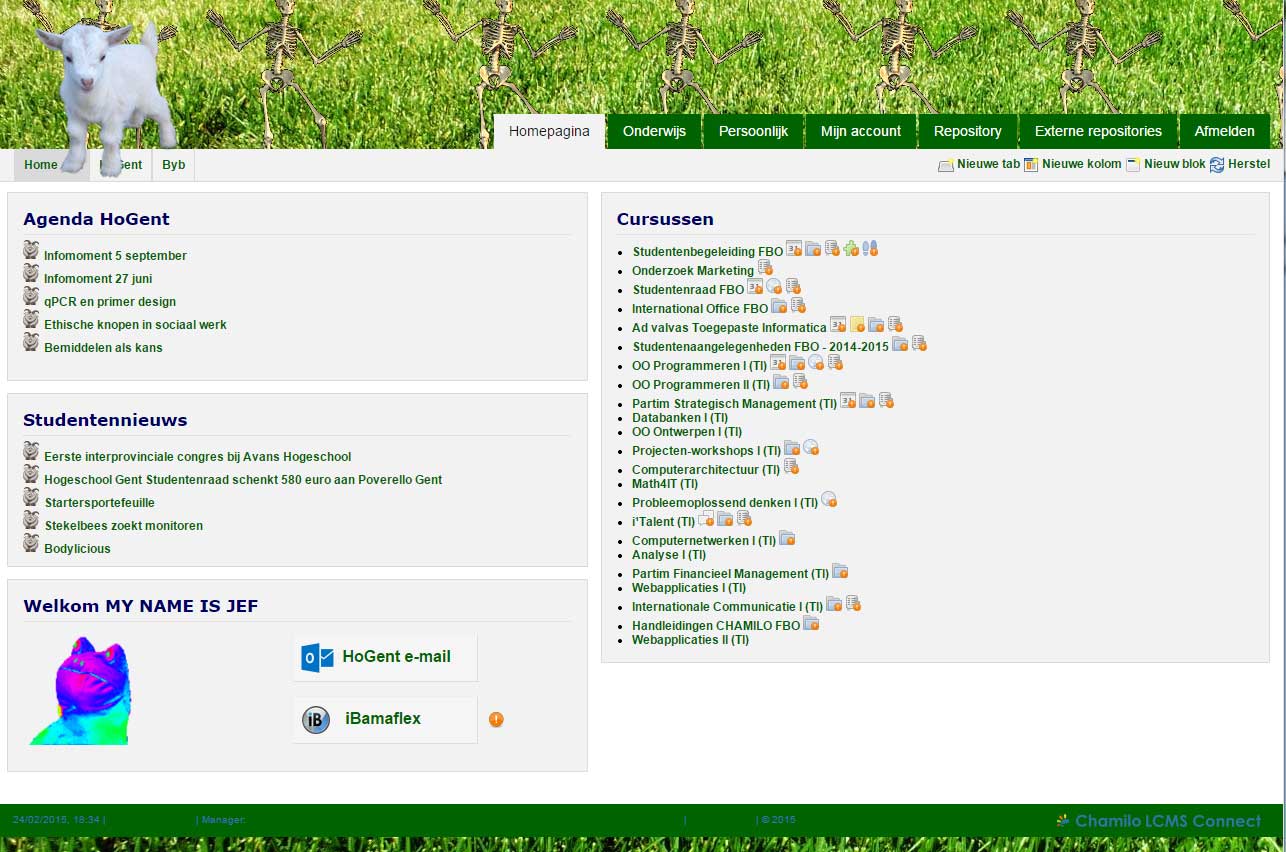Click the list icon beside Computerarchitectuur (TI)

[791, 466]
